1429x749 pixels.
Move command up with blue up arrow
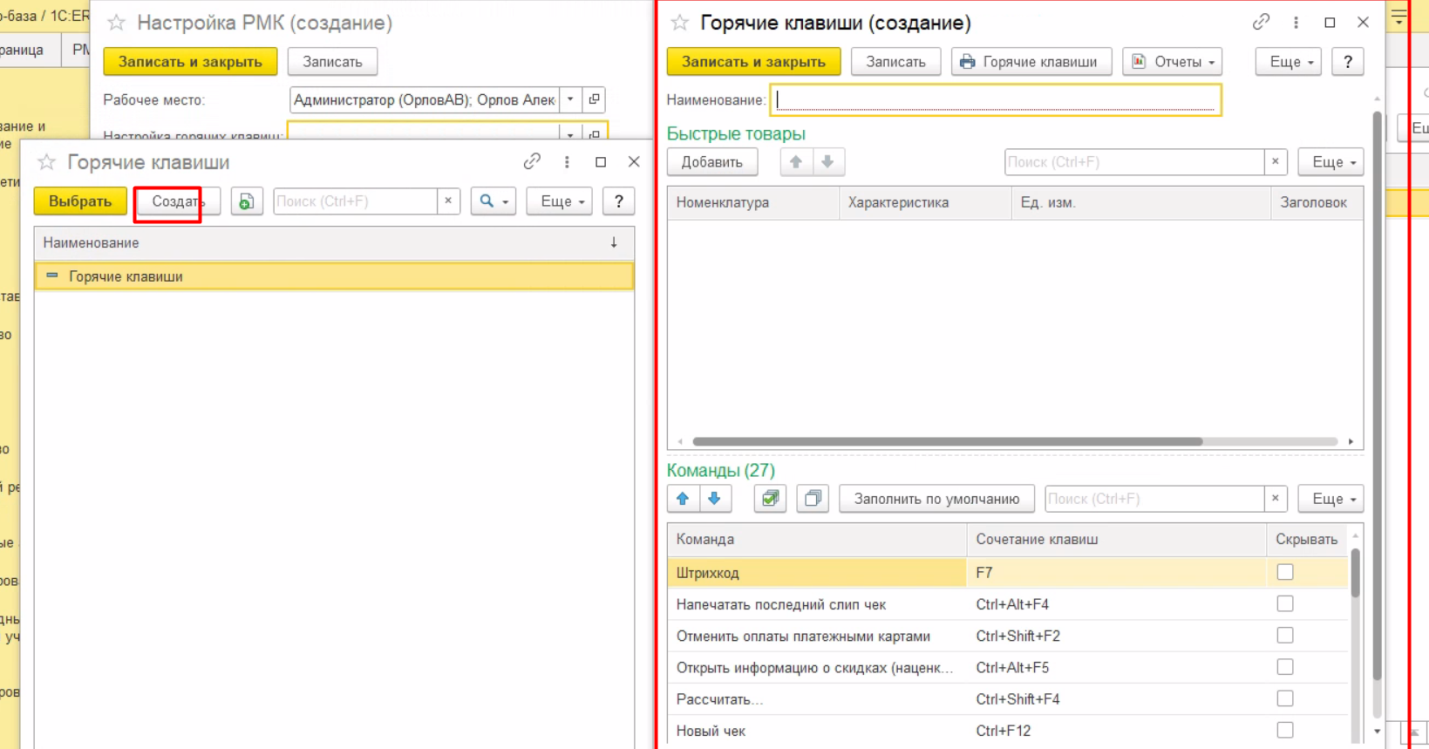tap(683, 498)
